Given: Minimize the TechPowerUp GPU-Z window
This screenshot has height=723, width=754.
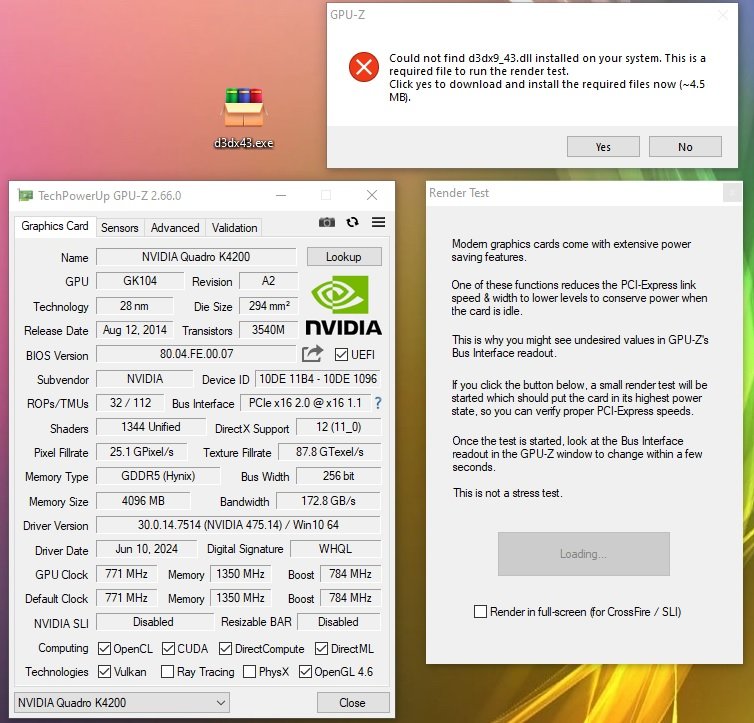Looking at the screenshot, I should pyautogui.click(x=281, y=195).
